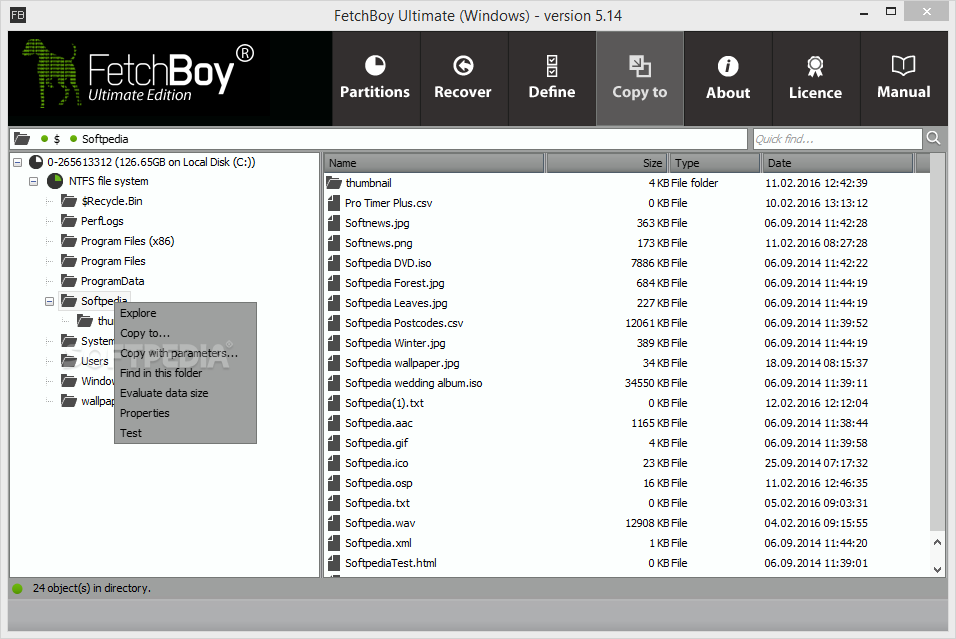Click the file icon of Softpedia wallpaper.jpg
Viewport: 956px width, 639px height.
tap(334, 363)
